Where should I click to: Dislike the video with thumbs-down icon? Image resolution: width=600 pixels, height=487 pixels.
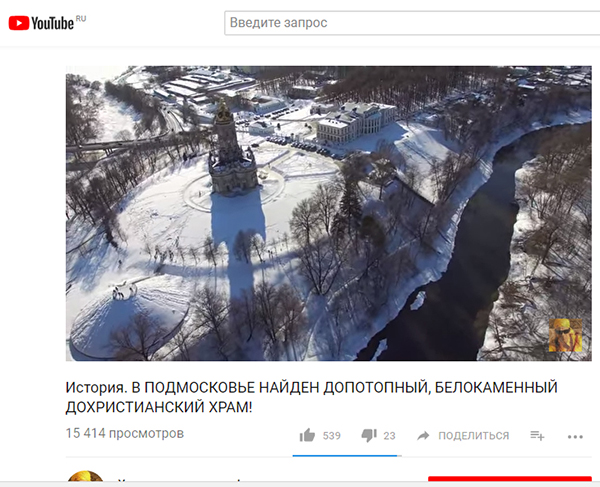click(x=369, y=435)
